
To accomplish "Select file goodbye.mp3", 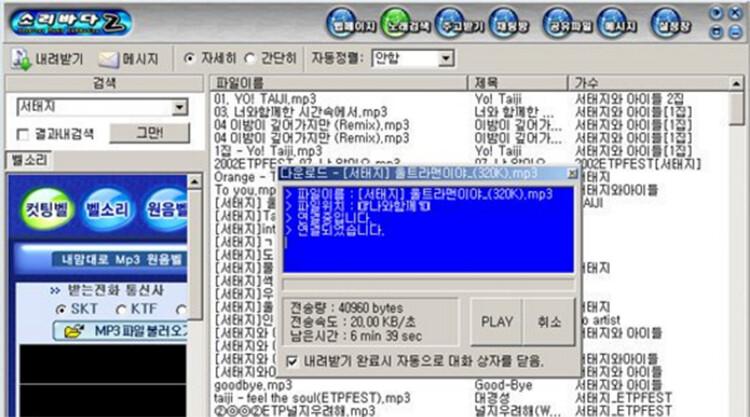I will 253,385.
